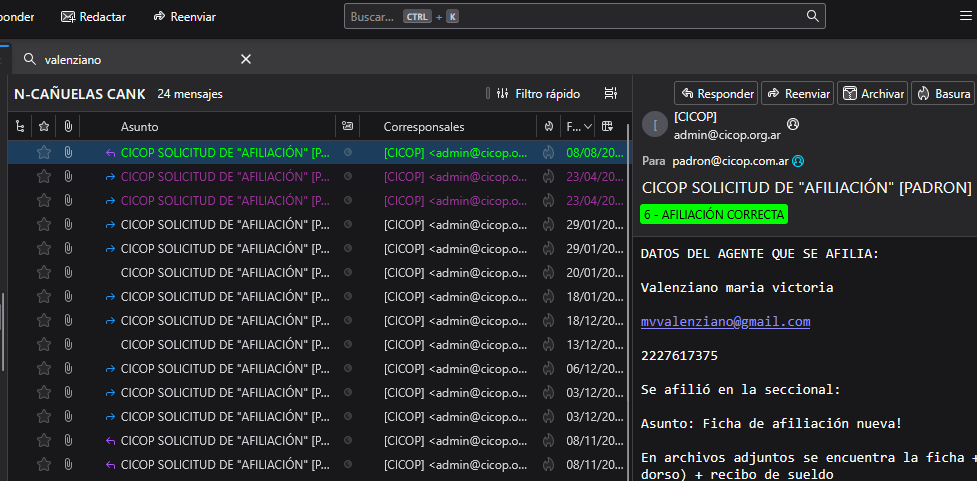Star the first CICOP message dated 08/08
Image resolution: width=977 pixels, height=481 pixels.
(x=43, y=153)
